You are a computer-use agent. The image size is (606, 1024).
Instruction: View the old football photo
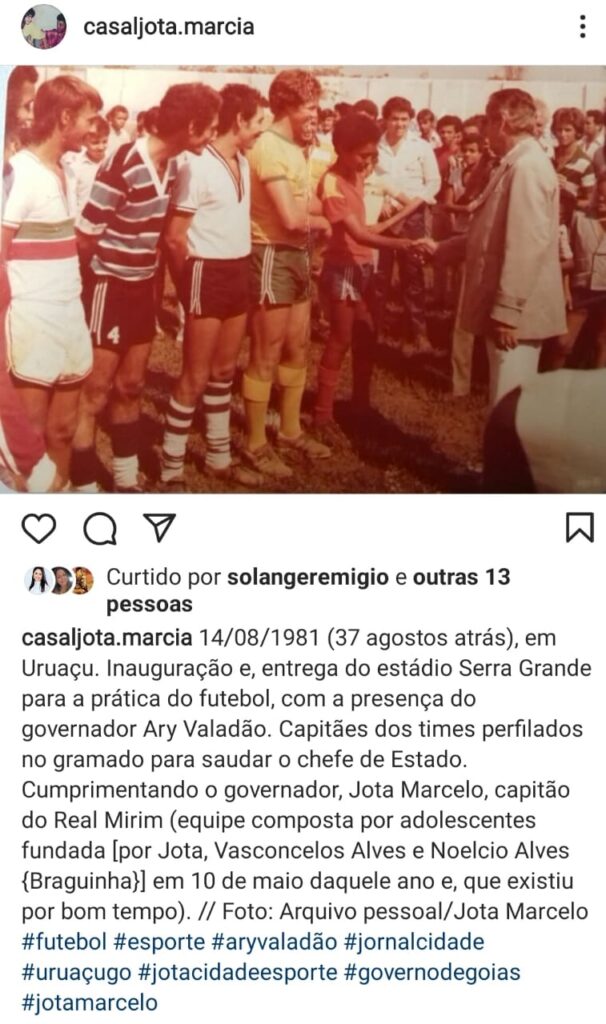pyautogui.click(x=303, y=279)
